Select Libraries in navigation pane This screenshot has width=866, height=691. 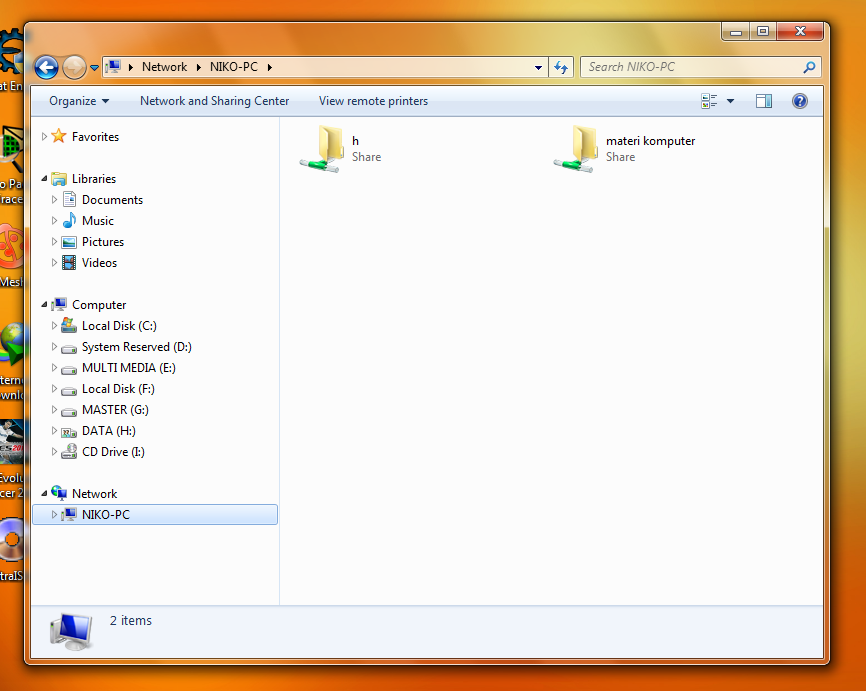94,179
